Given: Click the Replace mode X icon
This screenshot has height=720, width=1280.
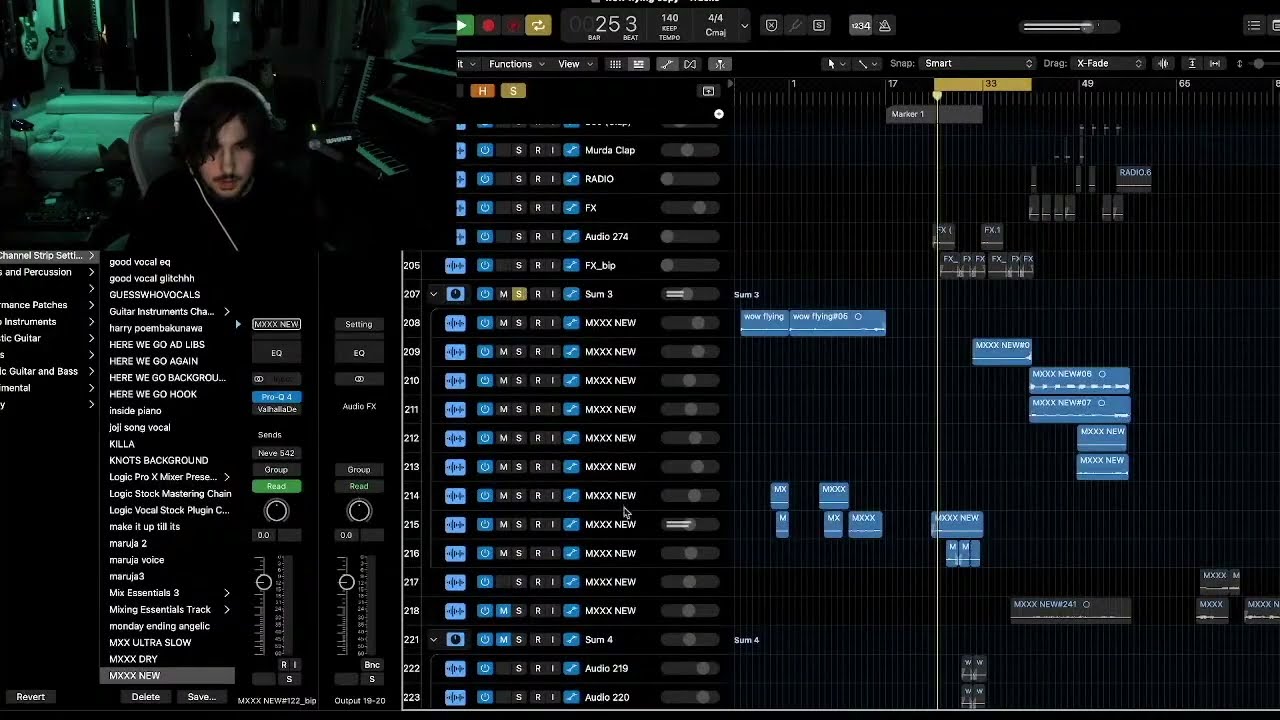Looking at the screenshot, I should (x=771, y=26).
